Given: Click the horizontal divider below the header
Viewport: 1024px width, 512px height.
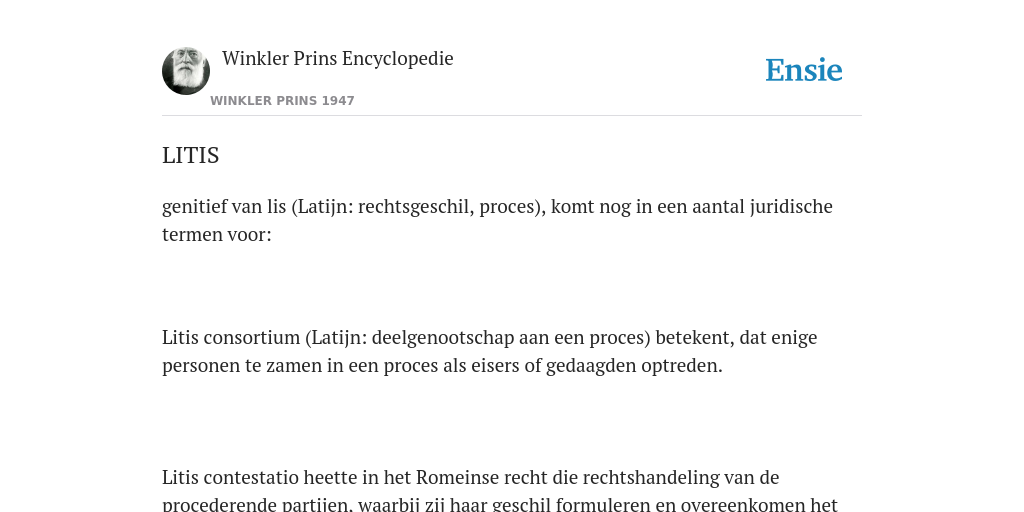Looking at the screenshot, I should click(x=512, y=116).
